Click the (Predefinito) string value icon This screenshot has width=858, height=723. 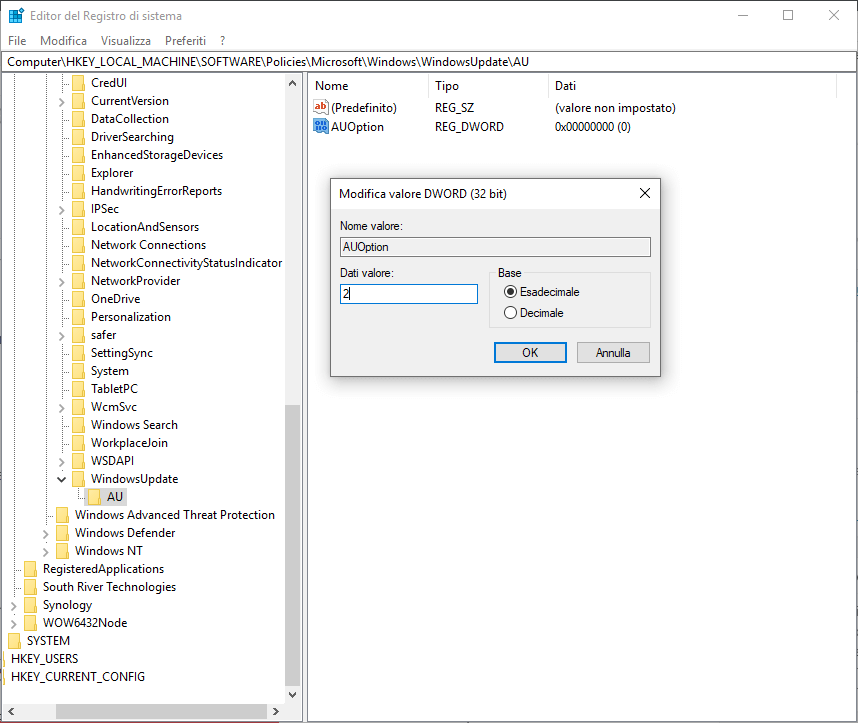321,107
